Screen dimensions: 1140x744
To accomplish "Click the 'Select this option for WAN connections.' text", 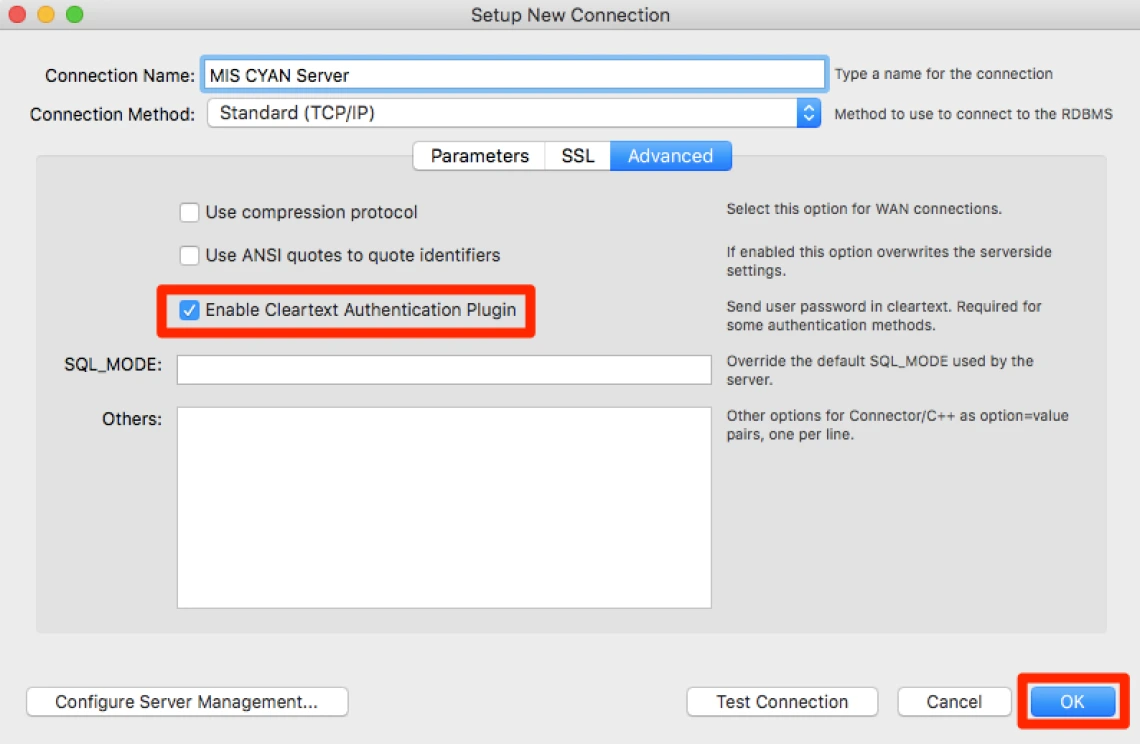I will point(864,209).
